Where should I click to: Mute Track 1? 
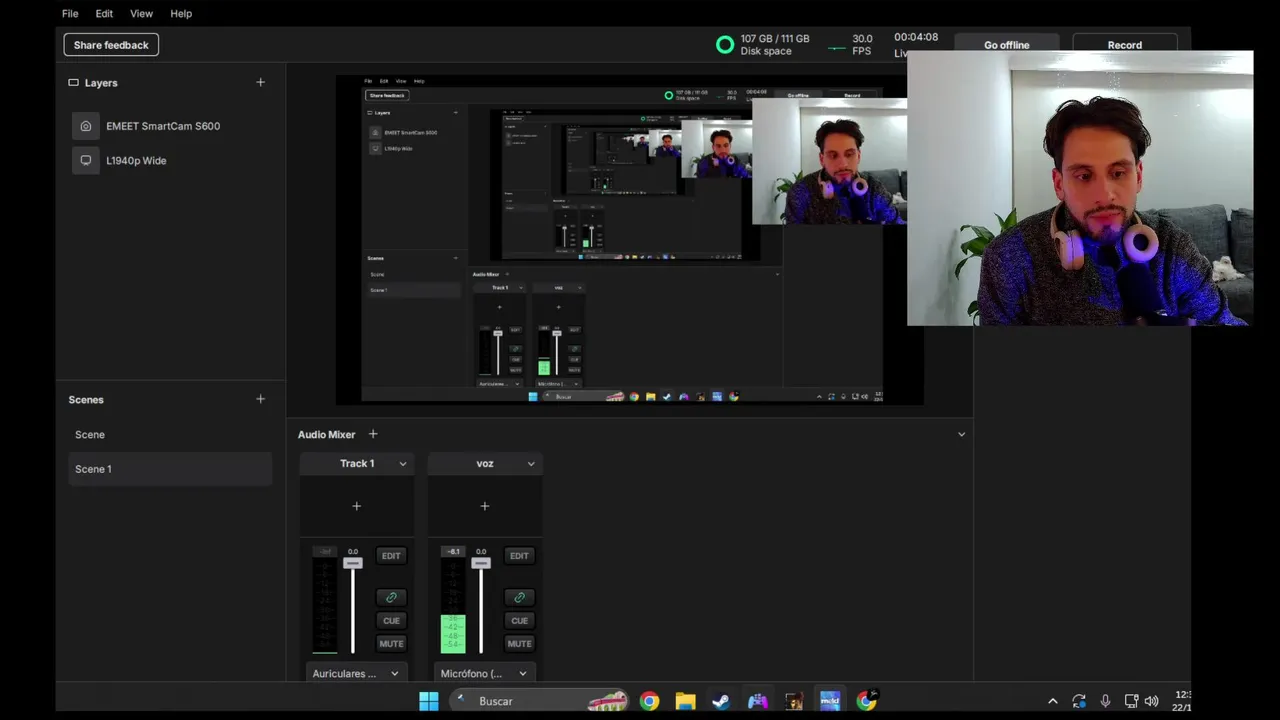click(x=391, y=644)
